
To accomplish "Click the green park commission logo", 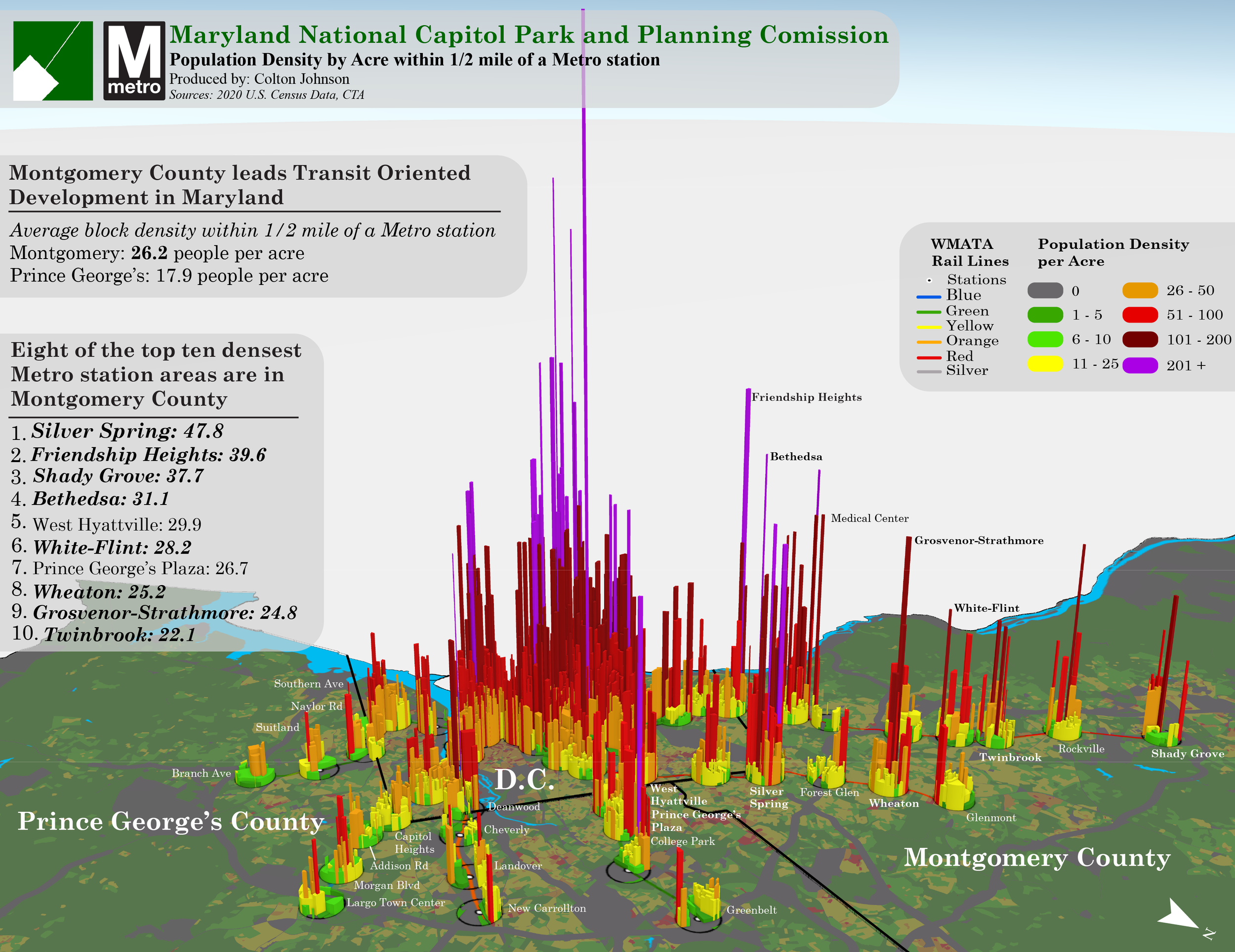I will 52,61.
